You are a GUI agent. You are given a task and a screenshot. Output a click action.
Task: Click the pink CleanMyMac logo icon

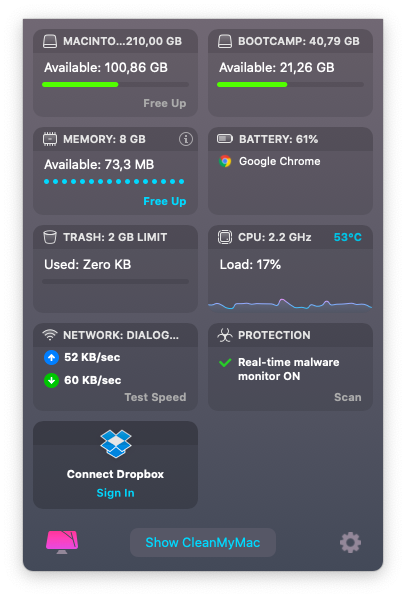[62, 542]
